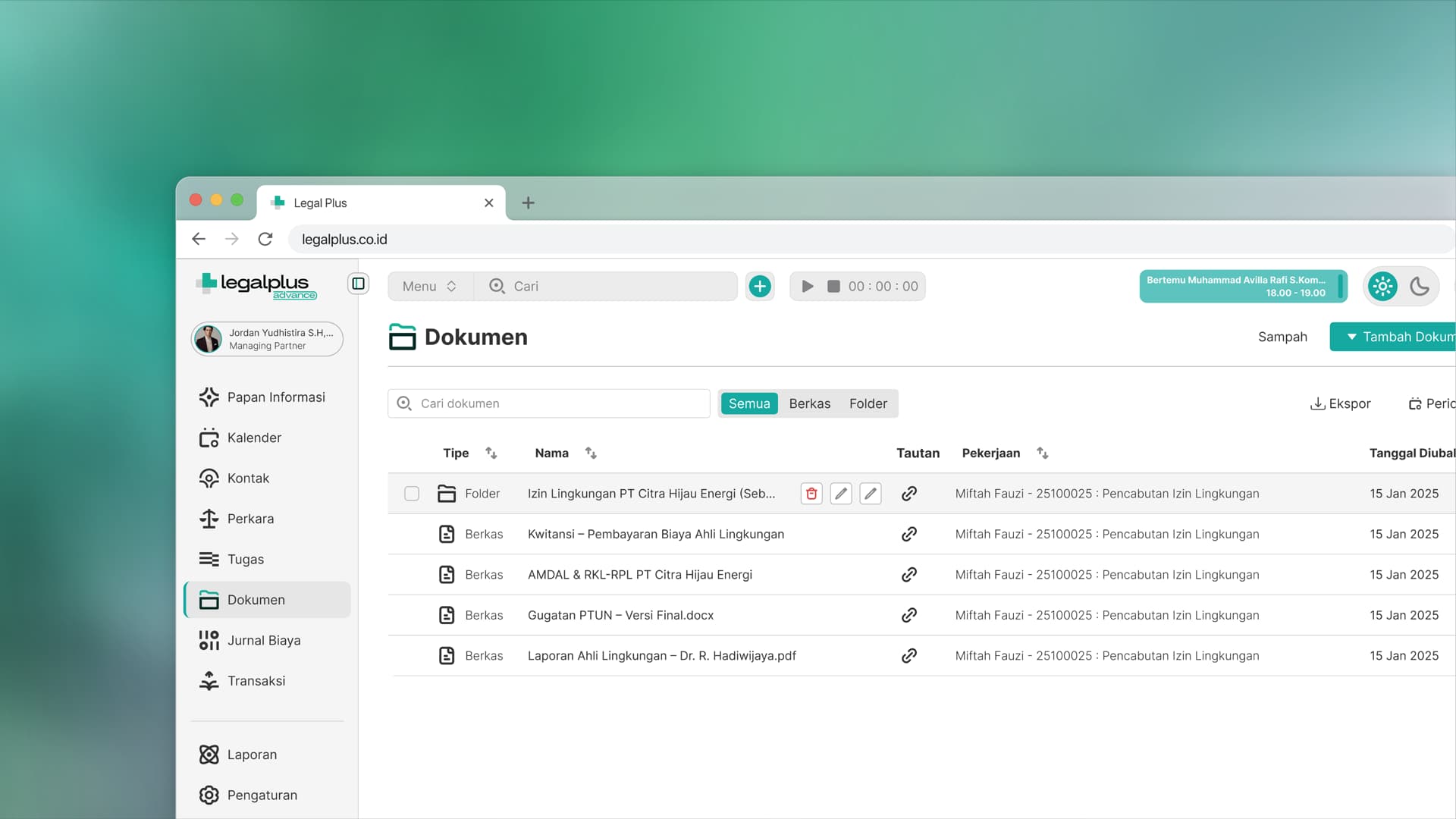
Task: Start the timer with play icon
Action: tap(808, 287)
